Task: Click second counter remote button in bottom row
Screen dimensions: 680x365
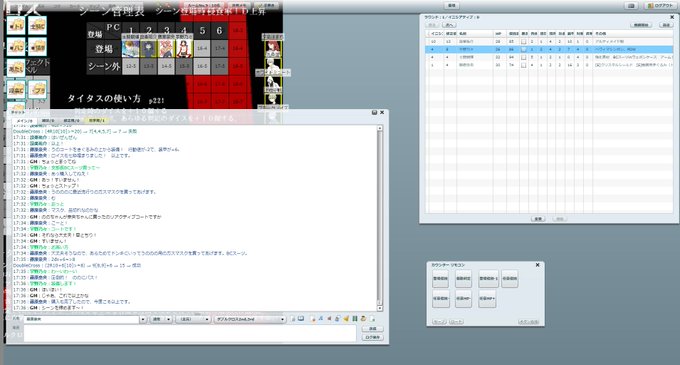Action: coord(464,299)
